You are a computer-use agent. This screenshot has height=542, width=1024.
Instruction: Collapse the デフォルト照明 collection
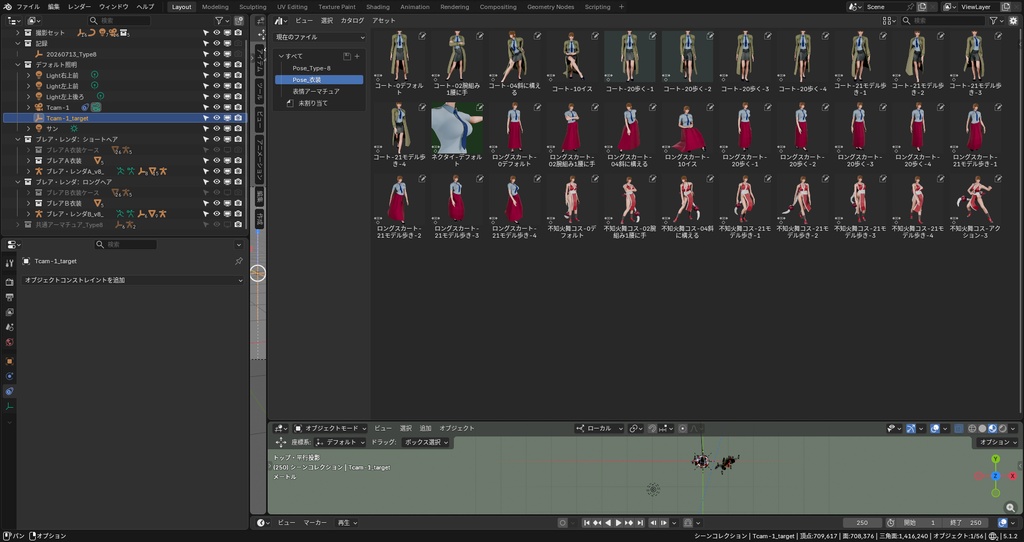pos(19,65)
